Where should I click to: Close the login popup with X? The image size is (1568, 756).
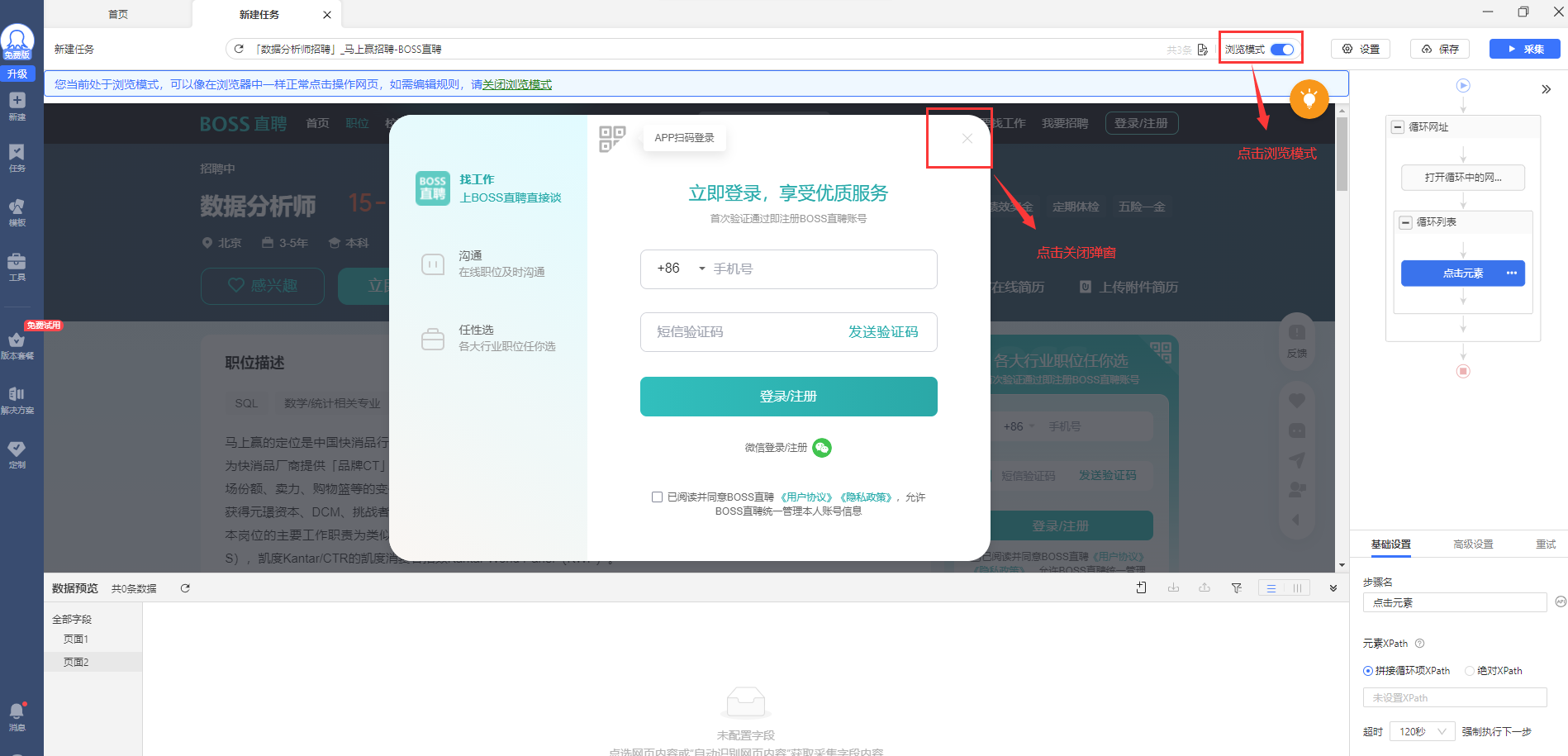[967, 139]
